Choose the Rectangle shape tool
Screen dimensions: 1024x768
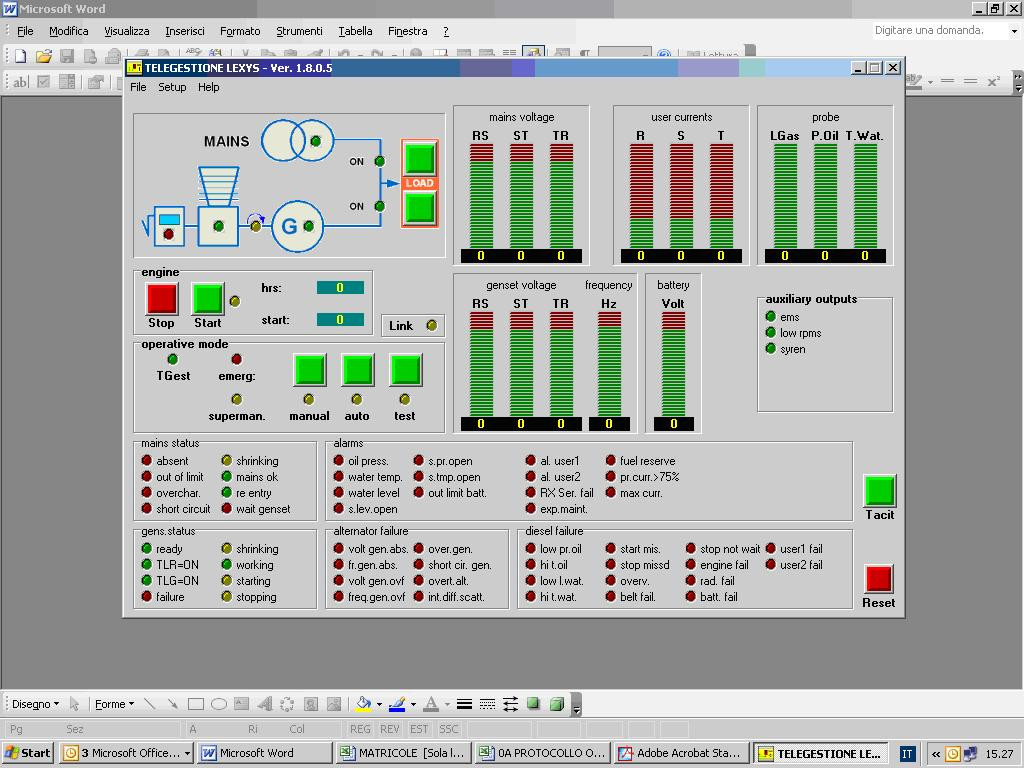click(195, 704)
